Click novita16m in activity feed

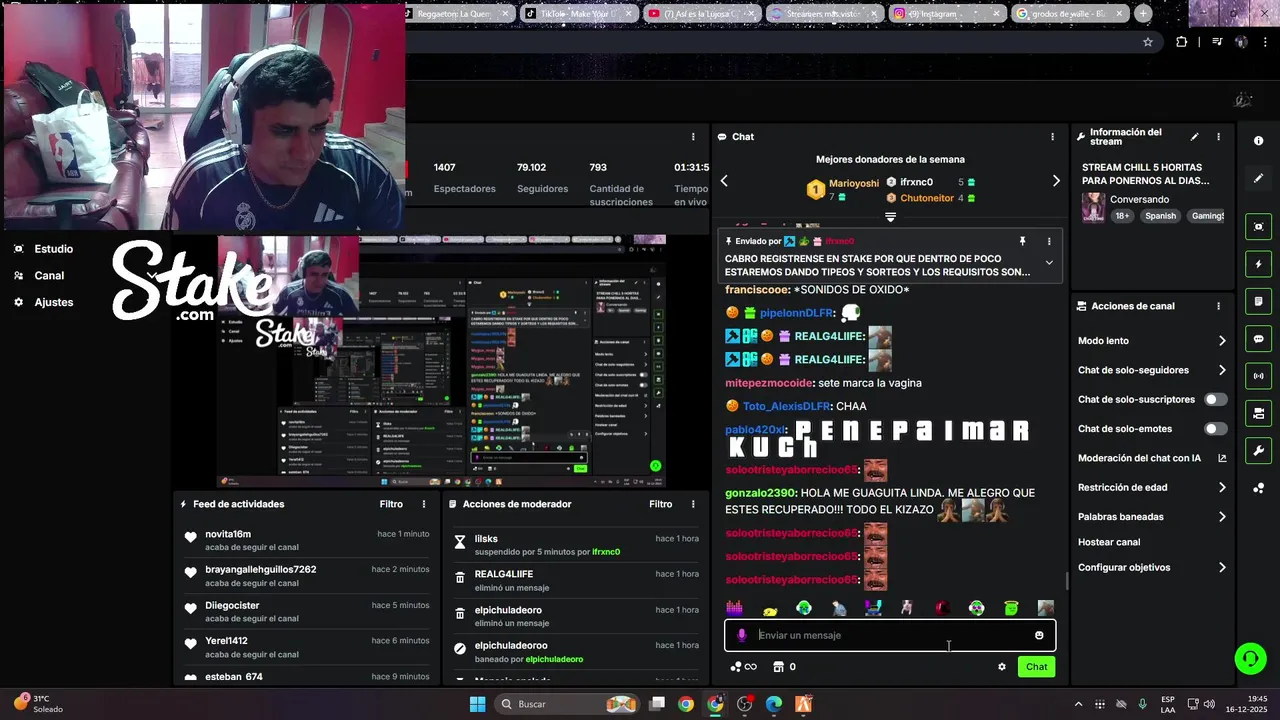coord(228,534)
